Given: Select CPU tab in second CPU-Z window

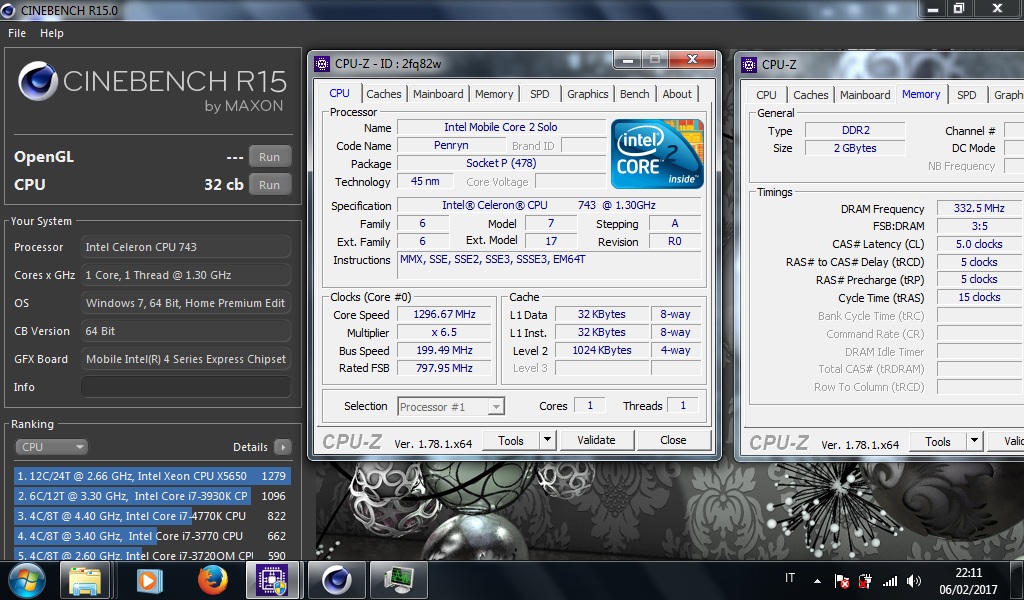Looking at the screenshot, I should click(766, 95).
